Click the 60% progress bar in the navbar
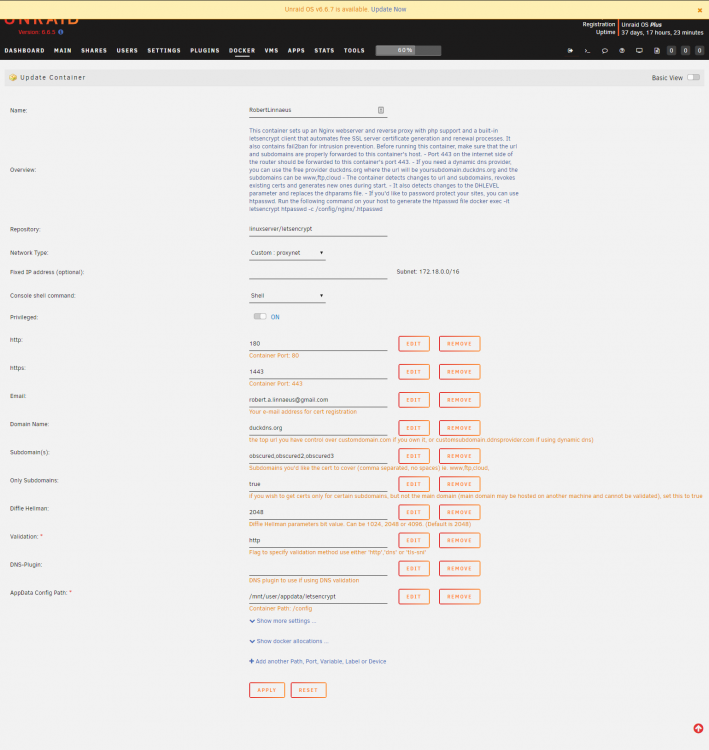709x750 pixels. coord(408,50)
